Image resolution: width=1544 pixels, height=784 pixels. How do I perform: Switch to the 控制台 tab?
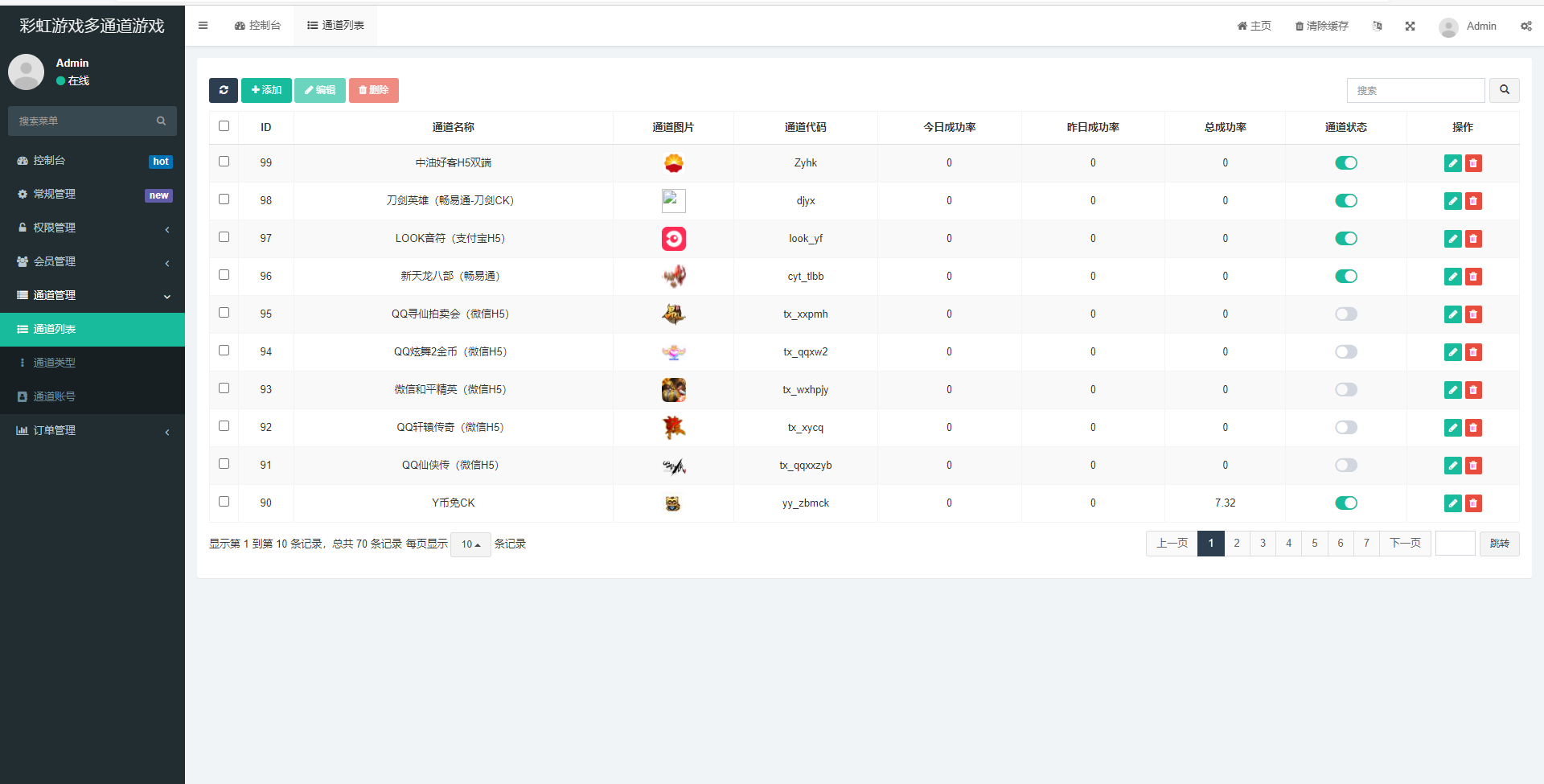(x=257, y=26)
